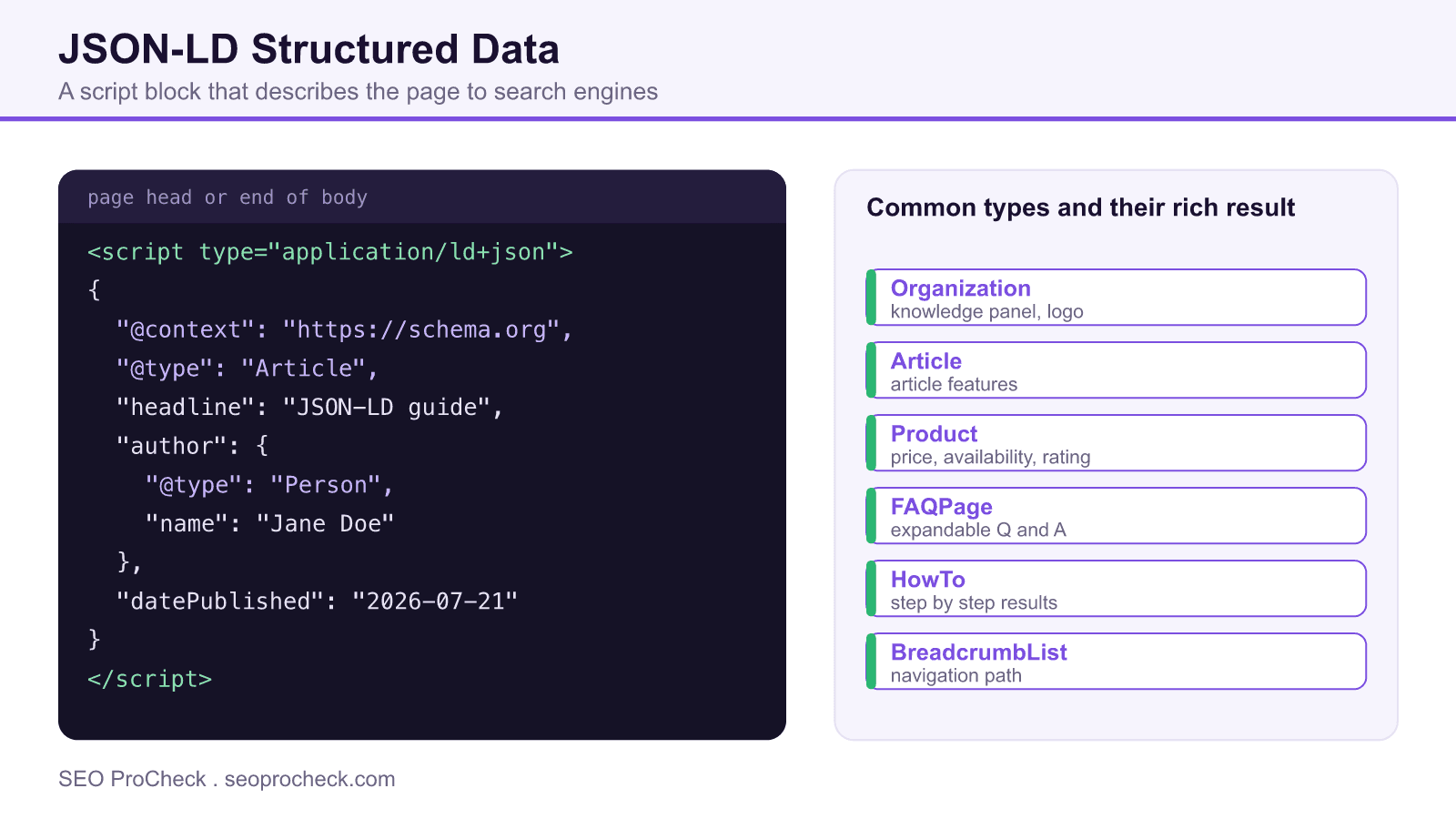
Task: Click the 'article features' description
Action: tap(954, 385)
